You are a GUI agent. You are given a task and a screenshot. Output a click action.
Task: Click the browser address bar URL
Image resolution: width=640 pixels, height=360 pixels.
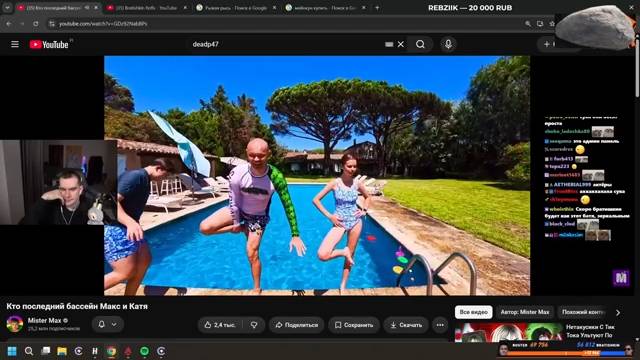103,24
